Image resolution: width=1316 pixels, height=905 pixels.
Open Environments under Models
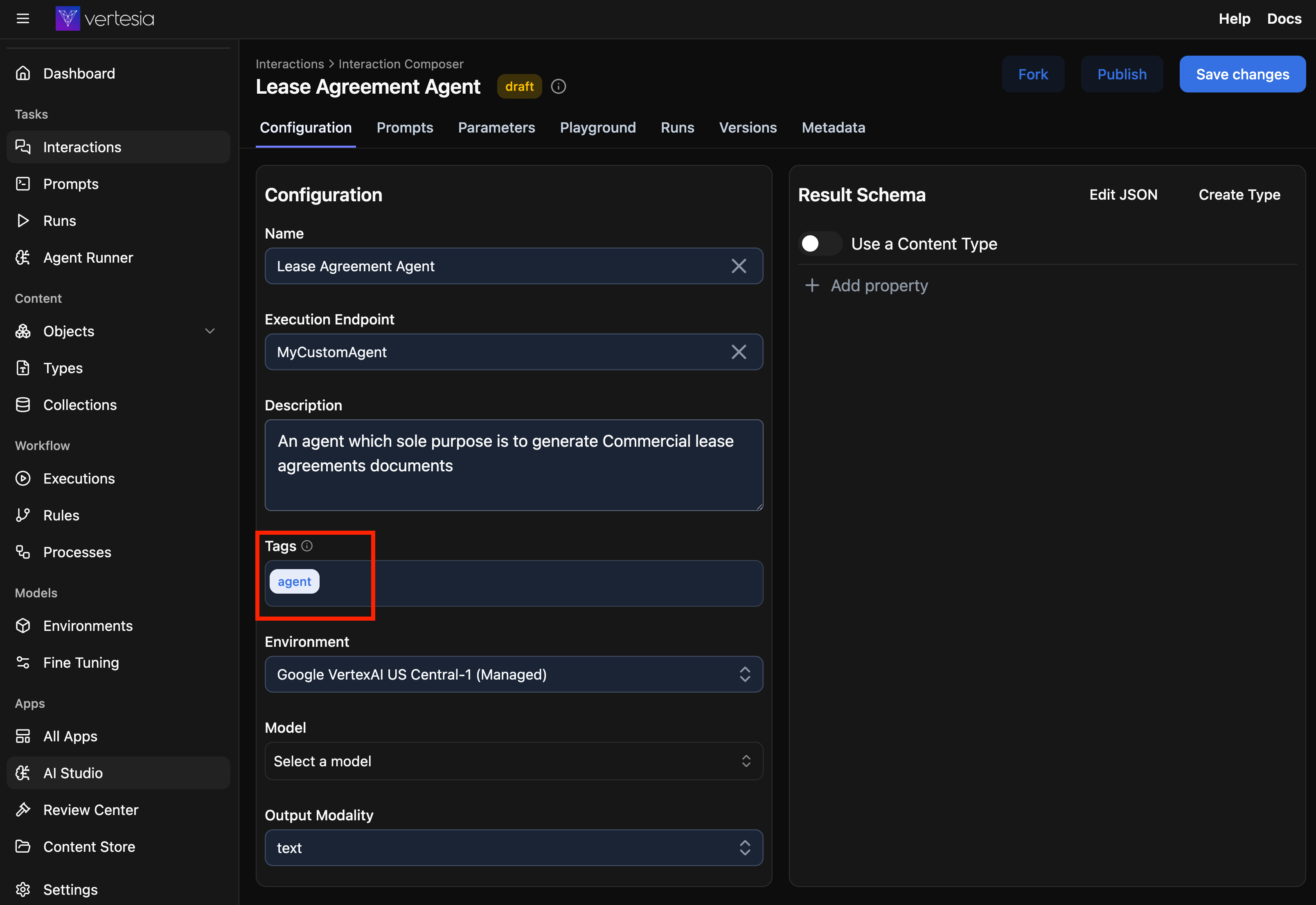(118, 626)
